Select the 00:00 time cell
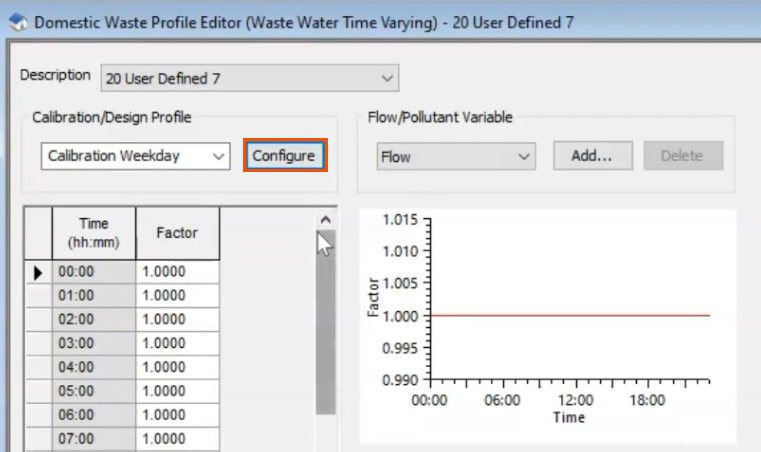 pos(94,271)
